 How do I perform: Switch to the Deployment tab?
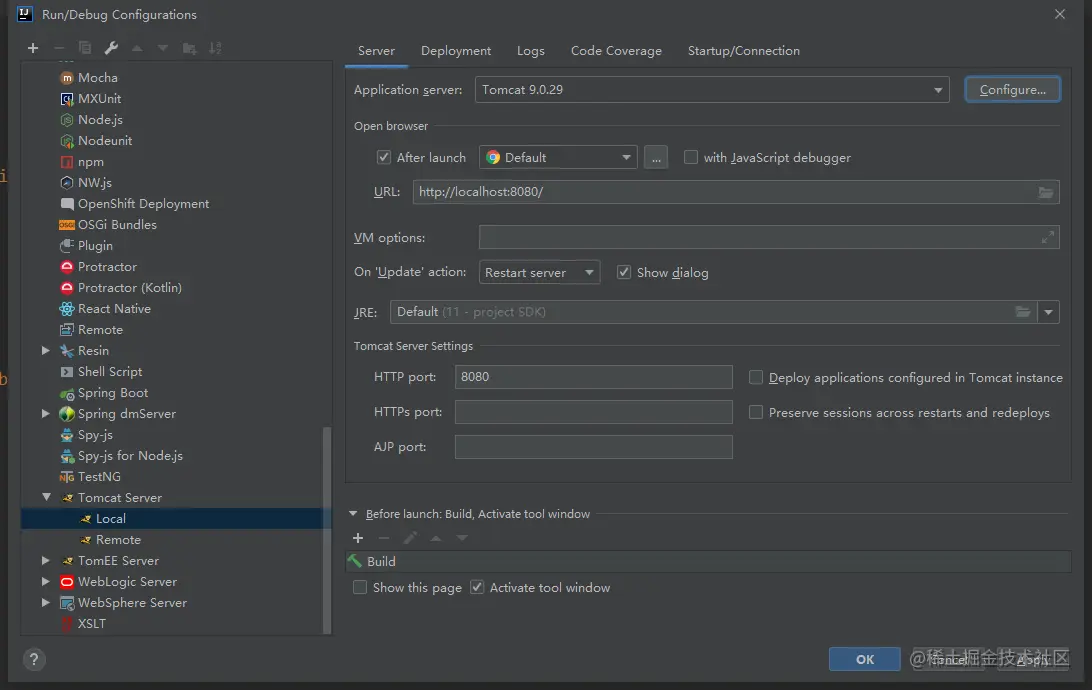[455, 51]
